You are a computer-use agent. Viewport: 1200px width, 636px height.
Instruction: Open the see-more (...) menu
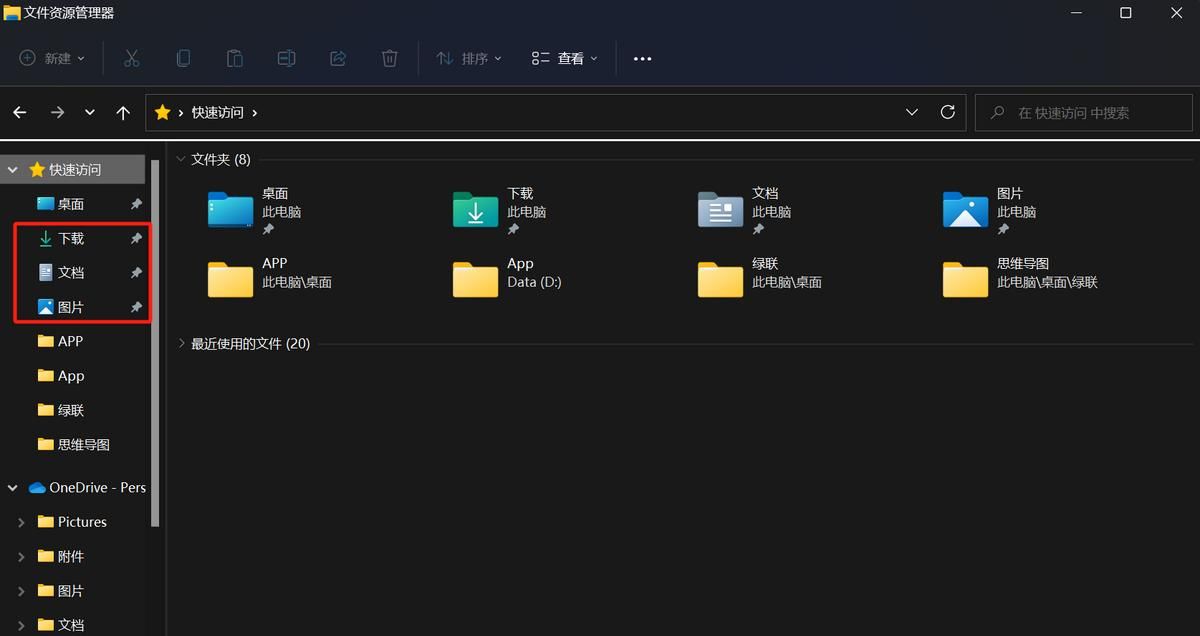tap(642, 58)
